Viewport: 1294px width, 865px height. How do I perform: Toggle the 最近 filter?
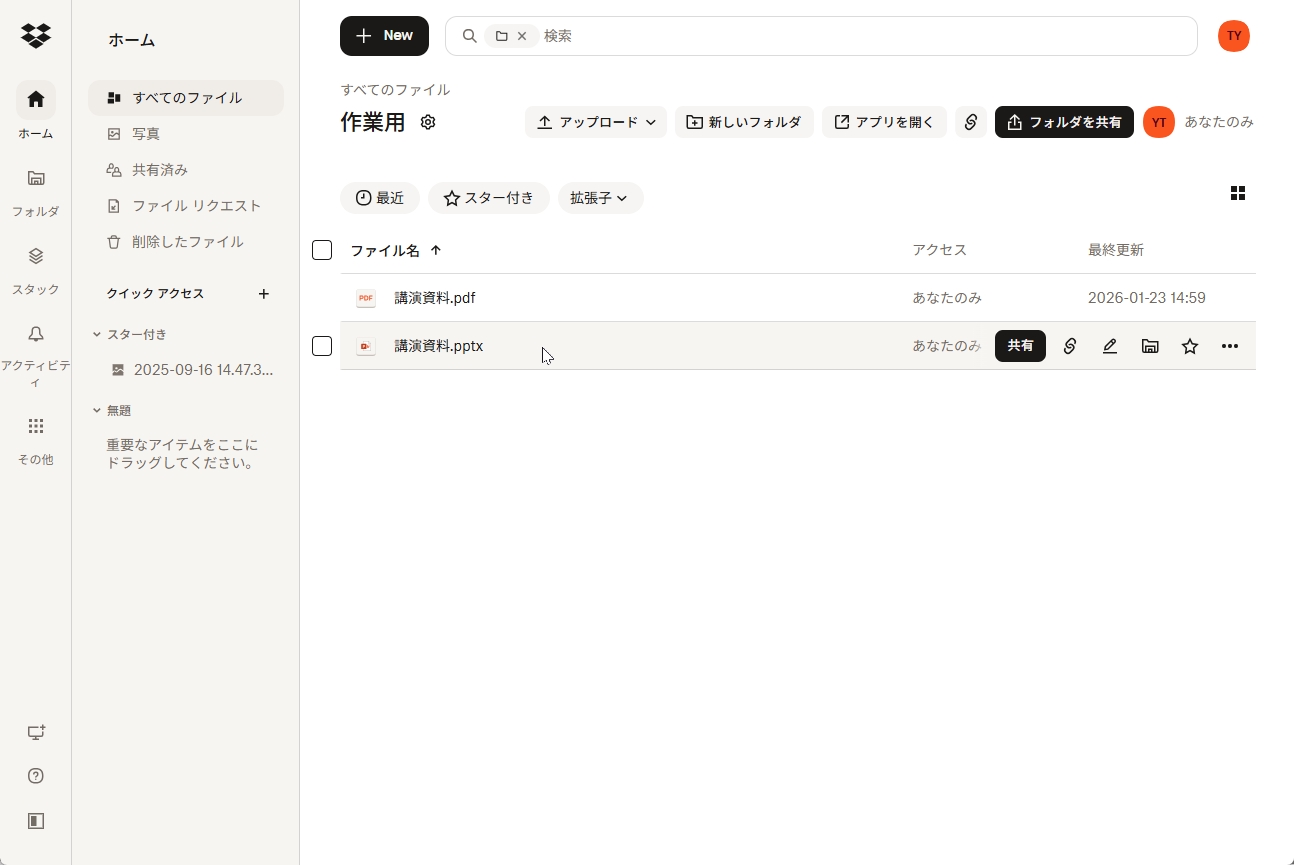380,198
